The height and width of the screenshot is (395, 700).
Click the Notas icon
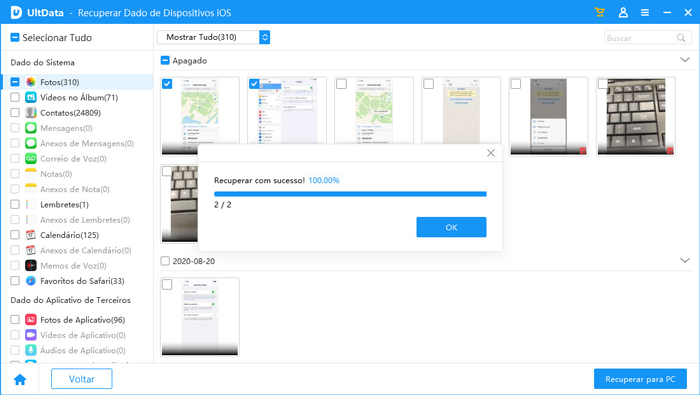[x=31, y=174]
